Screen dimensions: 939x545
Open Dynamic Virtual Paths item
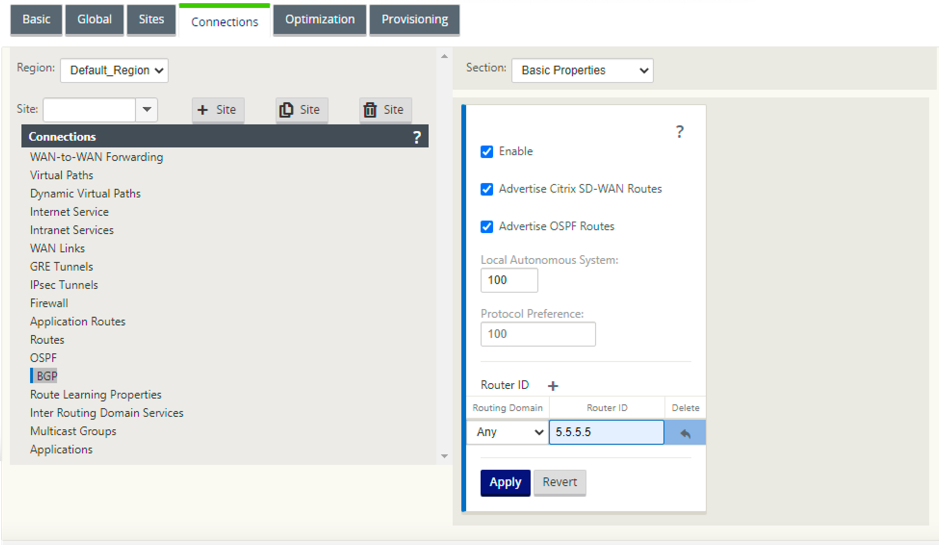[85, 194]
